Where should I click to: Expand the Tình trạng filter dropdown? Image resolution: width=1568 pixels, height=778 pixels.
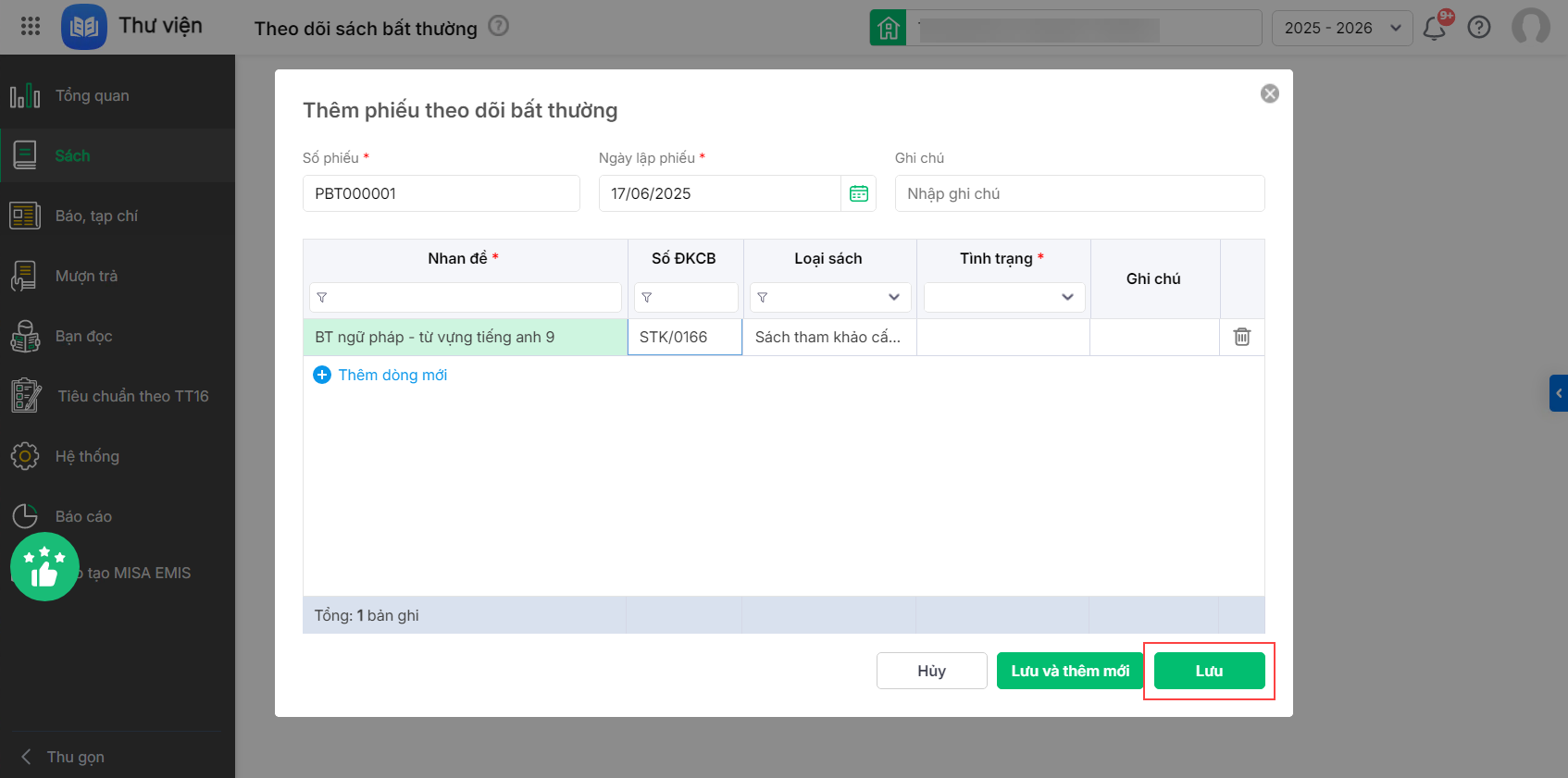1004,297
